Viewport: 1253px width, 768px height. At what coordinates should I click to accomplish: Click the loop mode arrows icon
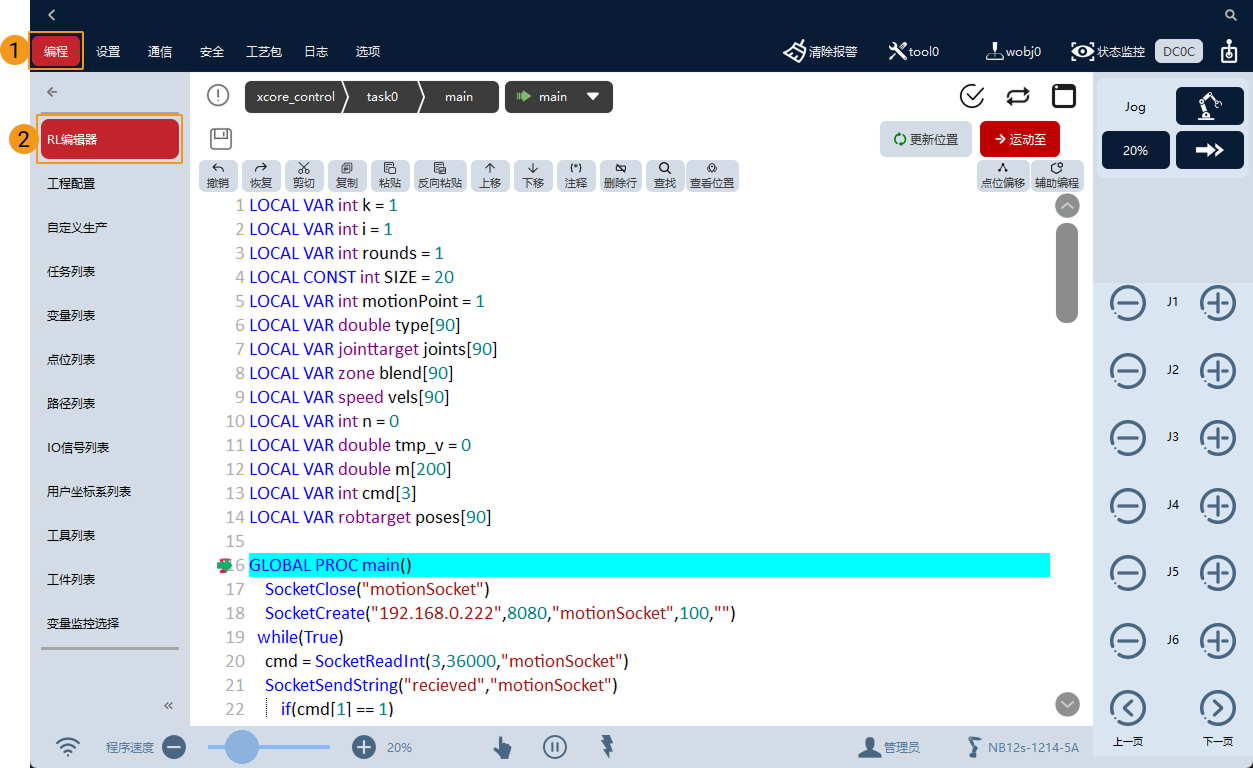[1018, 96]
